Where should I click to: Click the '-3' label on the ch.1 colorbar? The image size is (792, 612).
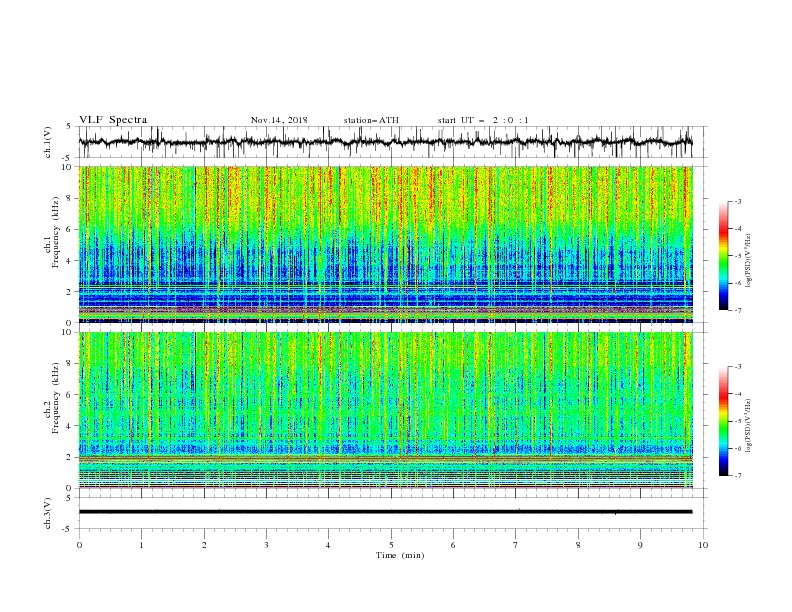coord(737,201)
